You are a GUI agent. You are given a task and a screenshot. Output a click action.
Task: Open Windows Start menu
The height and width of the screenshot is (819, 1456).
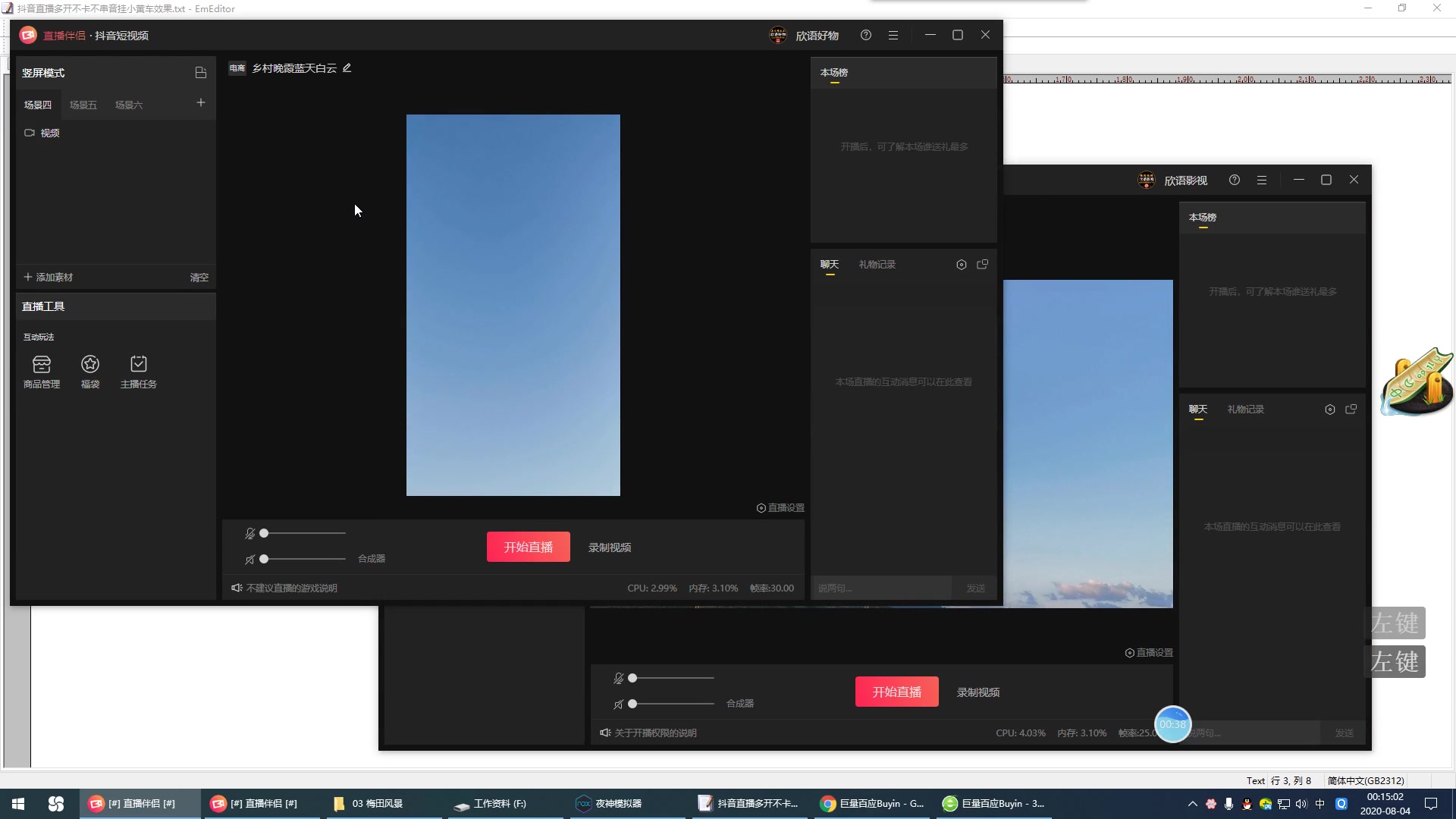18,804
